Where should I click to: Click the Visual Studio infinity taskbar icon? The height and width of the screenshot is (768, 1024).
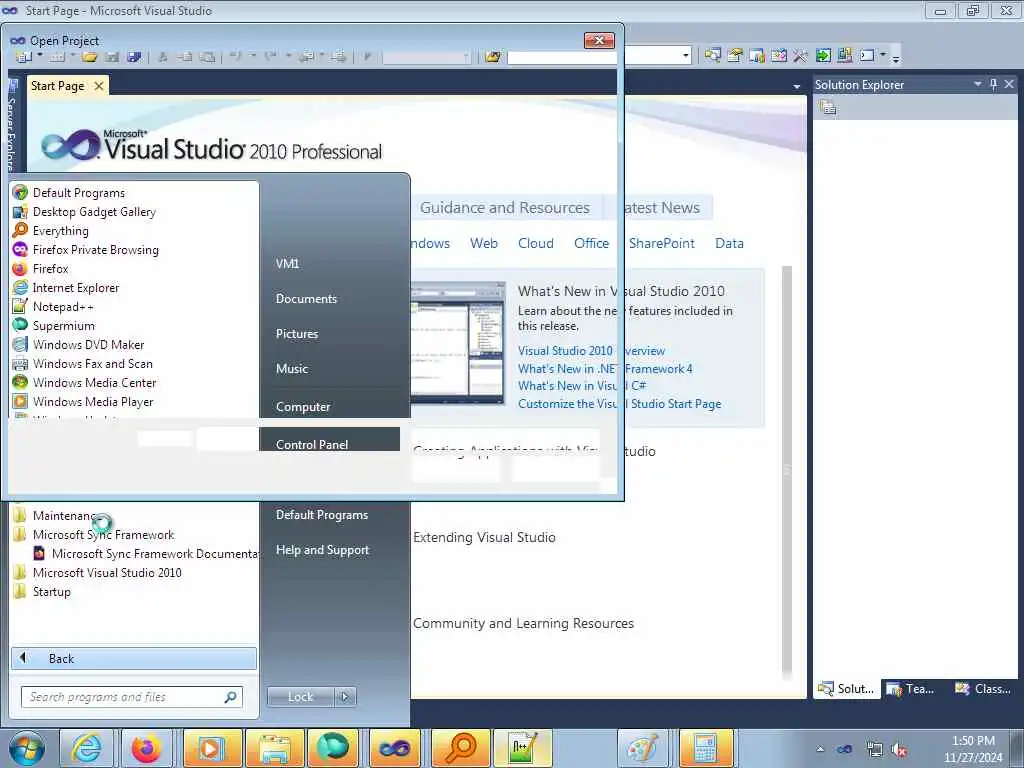pyautogui.click(x=395, y=748)
